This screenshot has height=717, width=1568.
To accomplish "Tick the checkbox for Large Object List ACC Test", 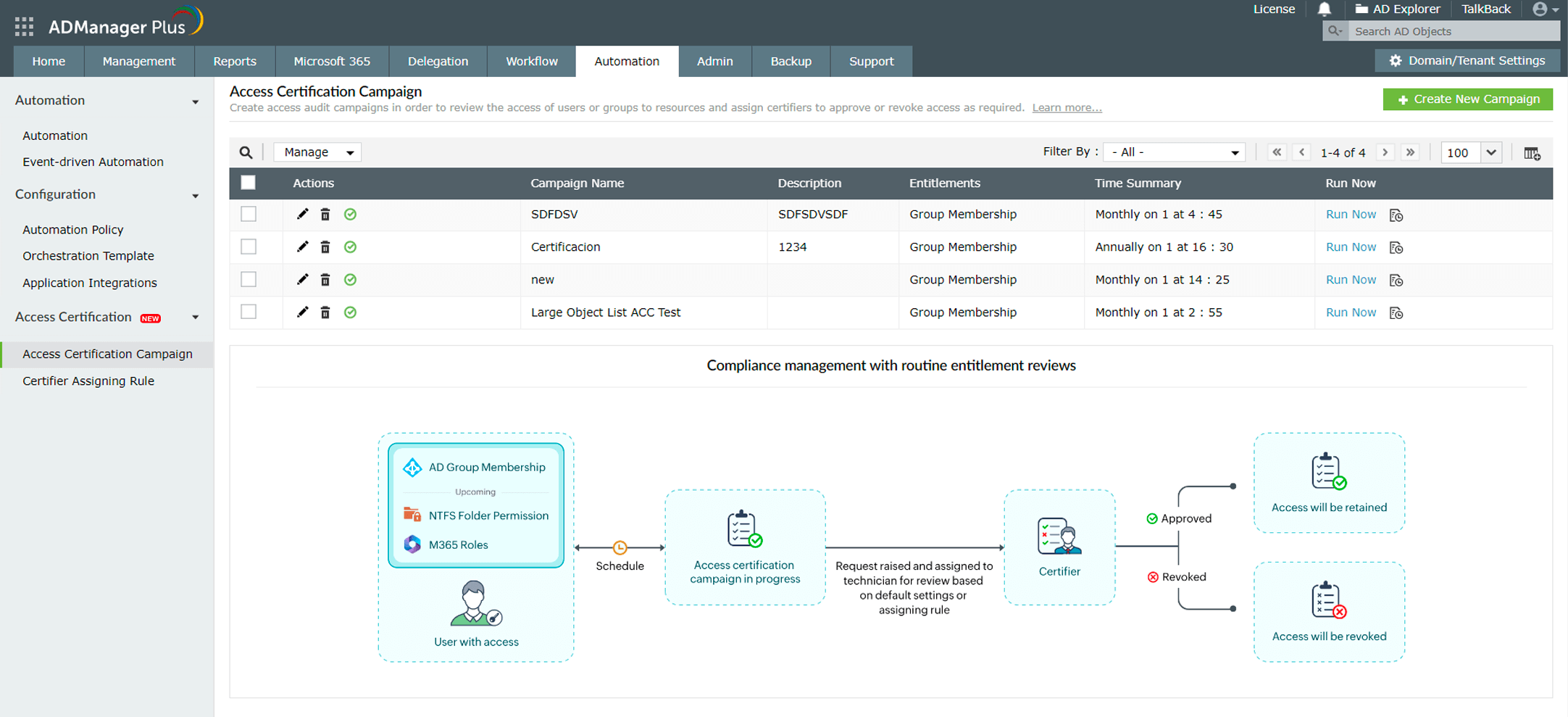I will 249,312.
